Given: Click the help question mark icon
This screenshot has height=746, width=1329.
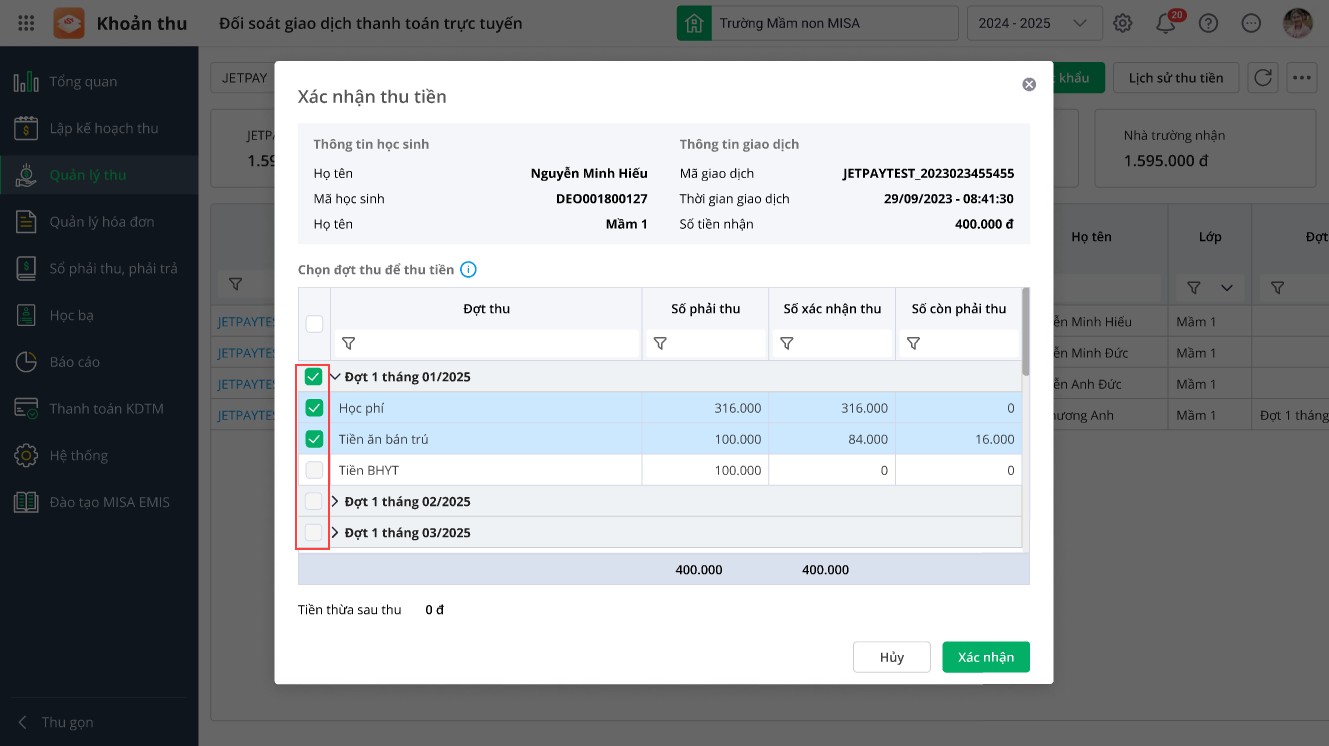Looking at the screenshot, I should (1208, 23).
